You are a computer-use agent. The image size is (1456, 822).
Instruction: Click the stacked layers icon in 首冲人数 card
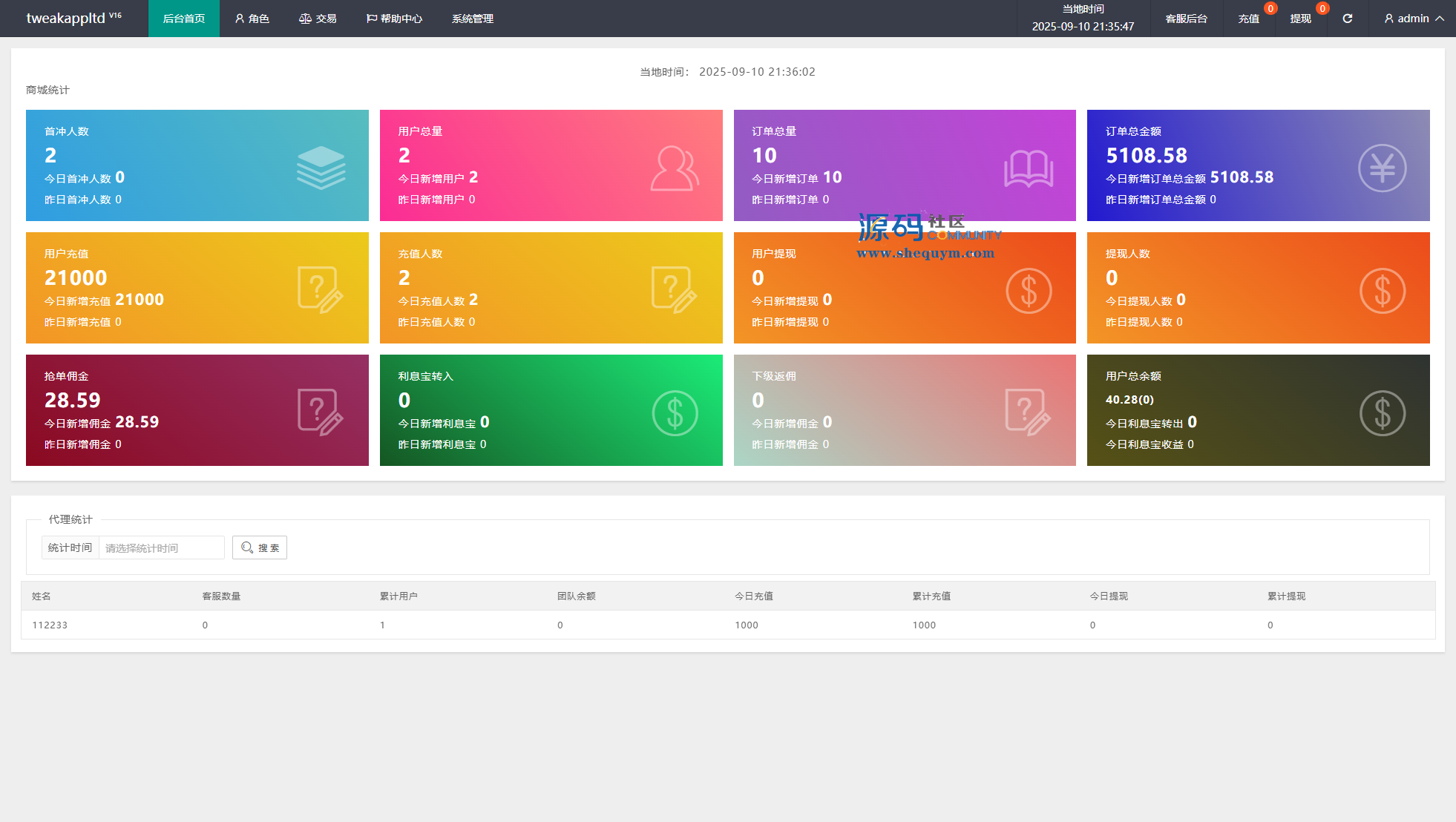click(321, 168)
